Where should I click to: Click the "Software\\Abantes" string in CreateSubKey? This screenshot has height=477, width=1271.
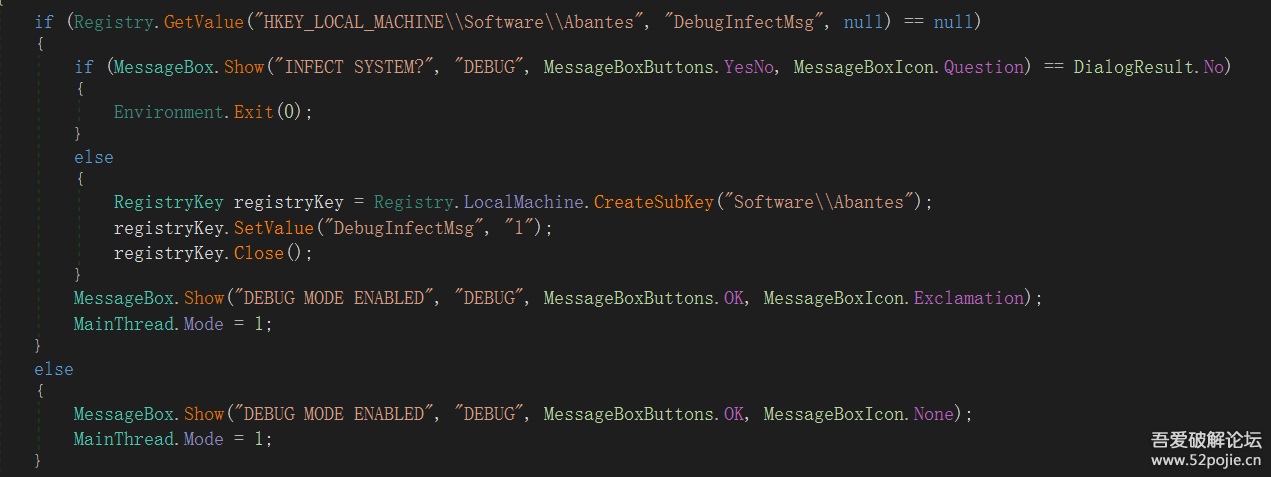point(819,202)
